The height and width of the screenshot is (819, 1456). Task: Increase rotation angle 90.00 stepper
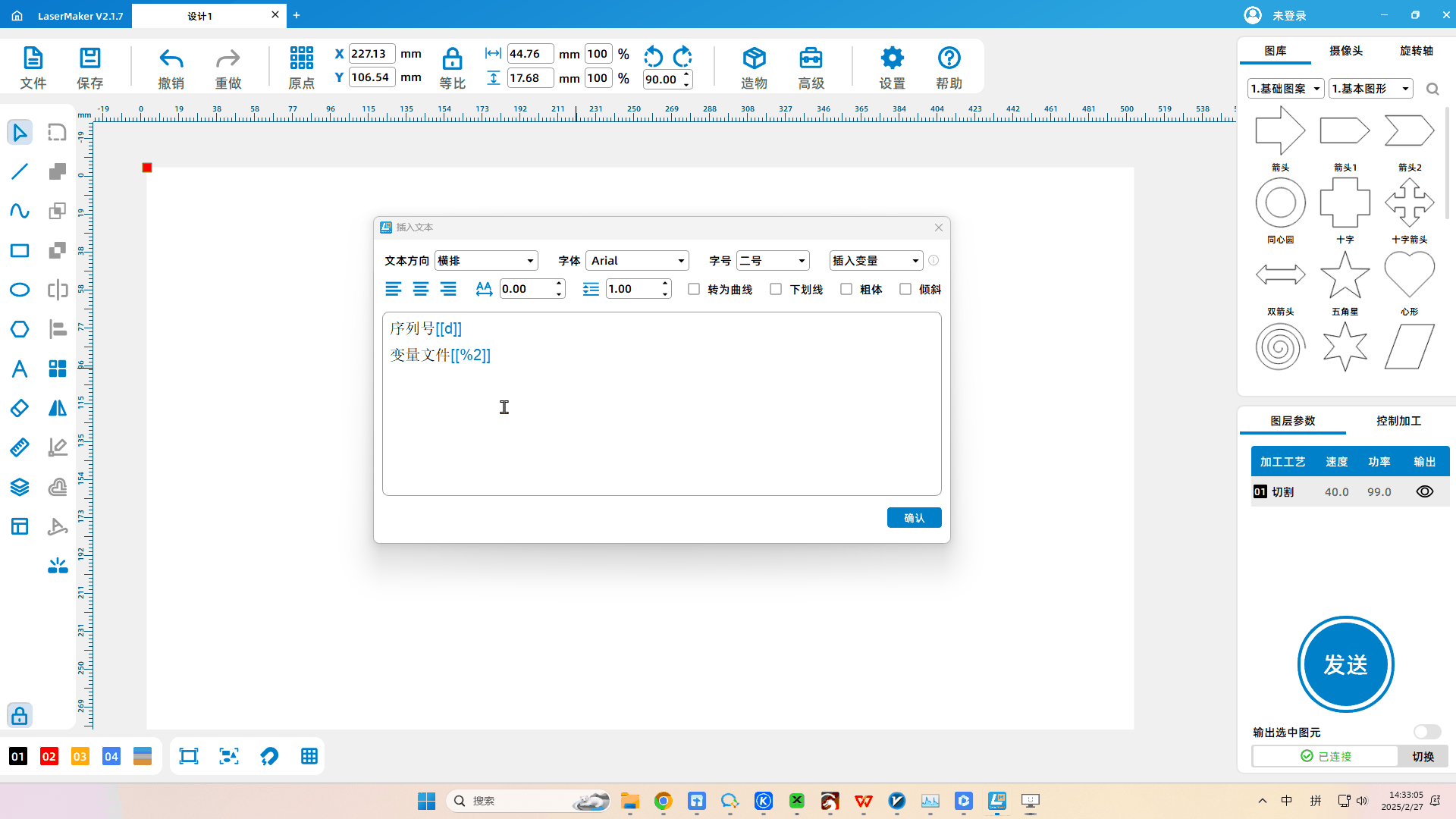[x=686, y=74]
